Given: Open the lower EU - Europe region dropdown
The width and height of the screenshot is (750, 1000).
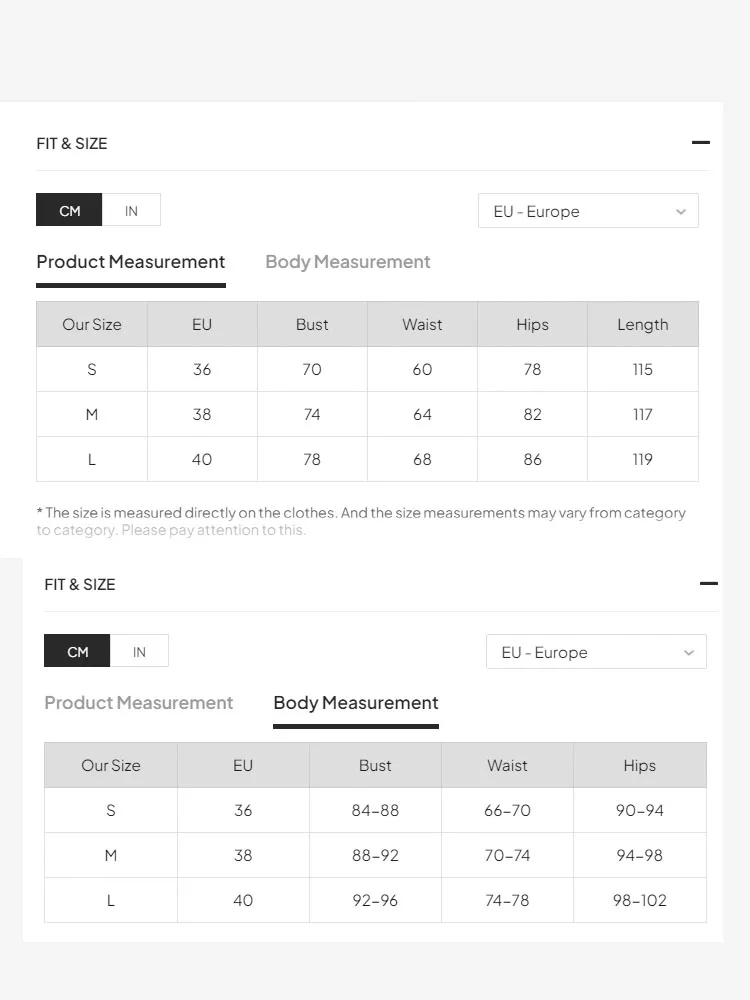Looking at the screenshot, I should point(596,651).
